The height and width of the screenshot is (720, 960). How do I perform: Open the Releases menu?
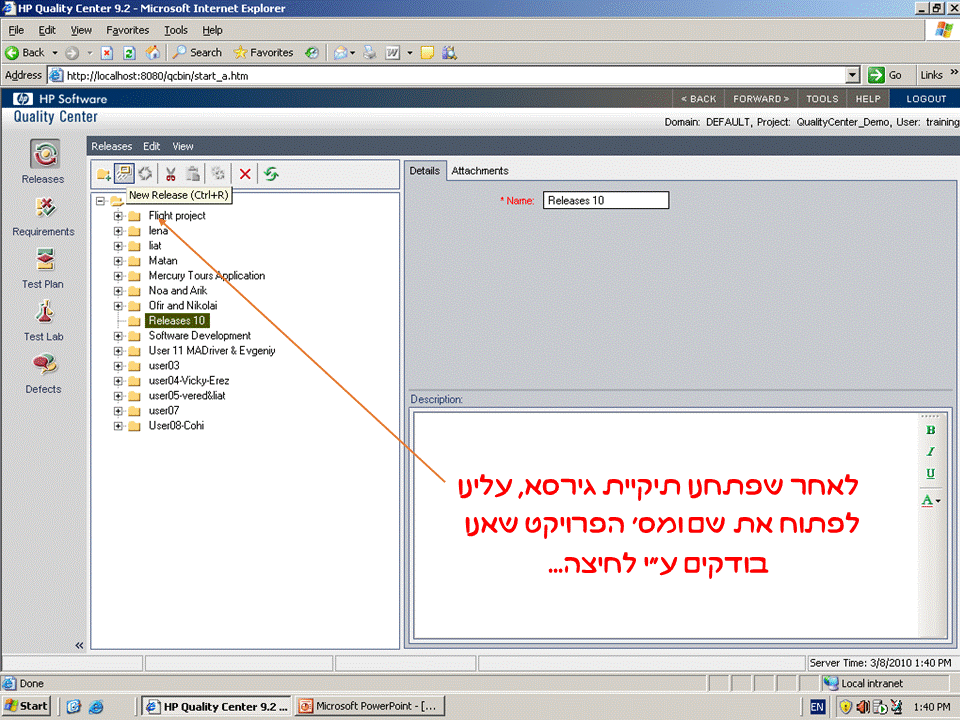(111, 146)
